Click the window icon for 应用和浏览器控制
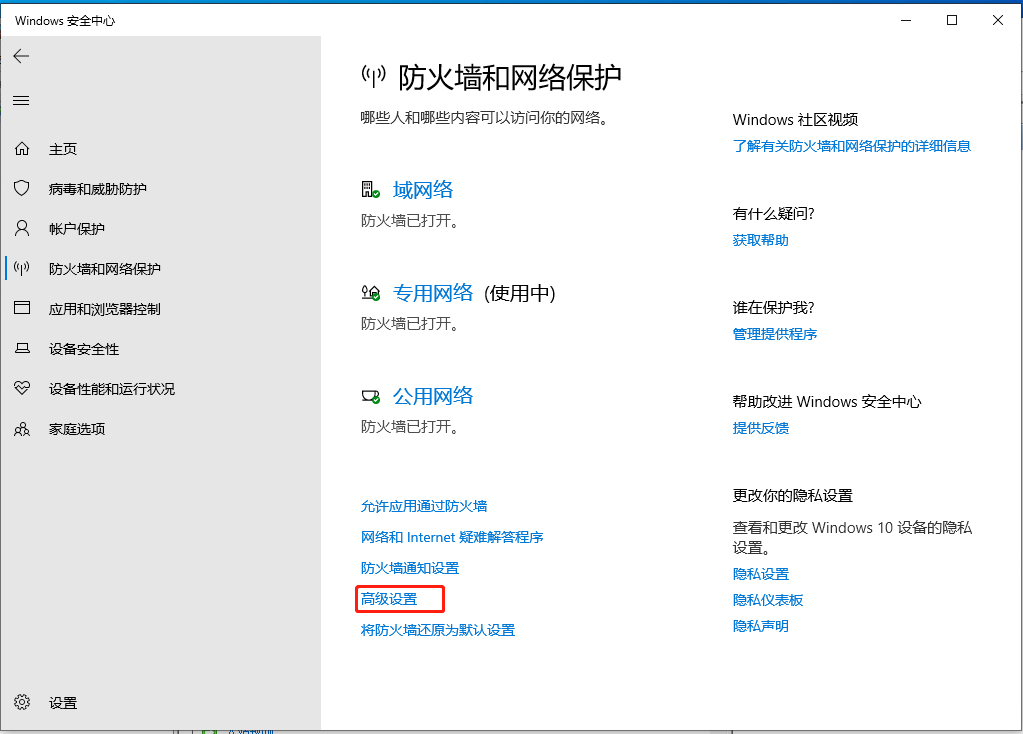Screen dimensions: 1023x734 [x=22, y=308]
